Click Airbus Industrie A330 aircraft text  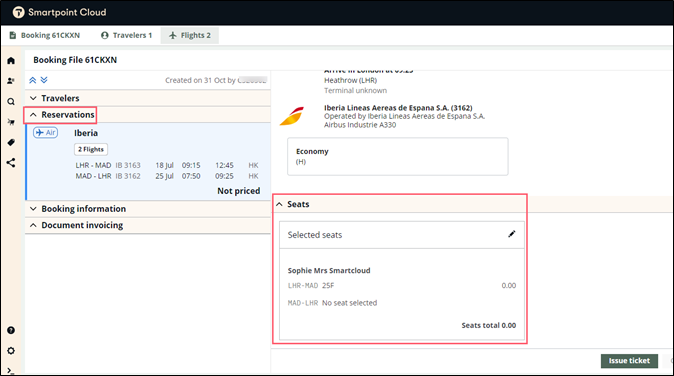(x=360, y=125)
